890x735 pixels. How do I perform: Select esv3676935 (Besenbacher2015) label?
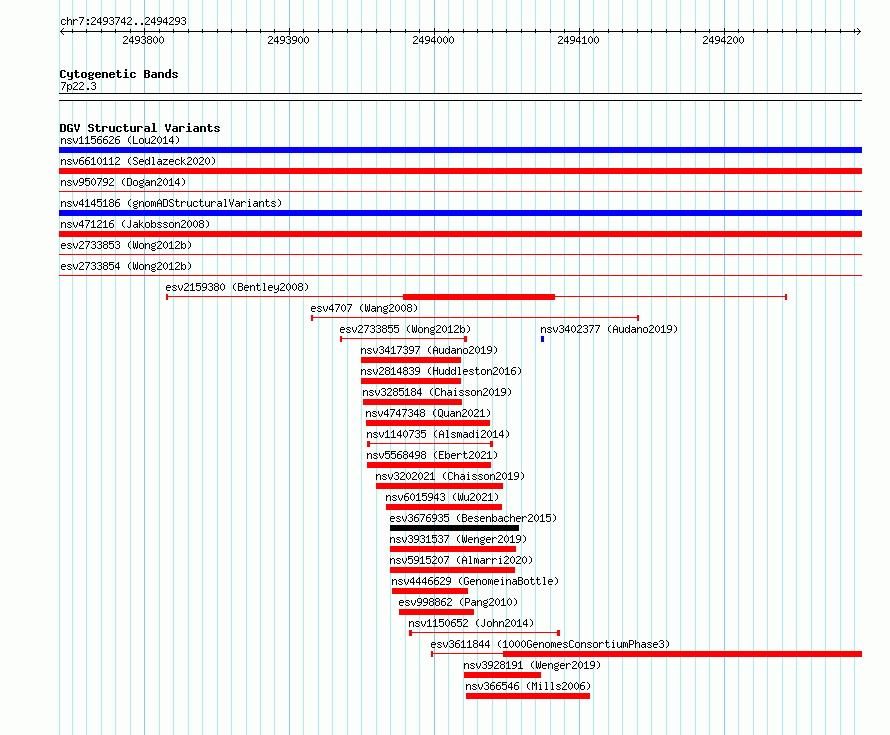pos(473,518)
